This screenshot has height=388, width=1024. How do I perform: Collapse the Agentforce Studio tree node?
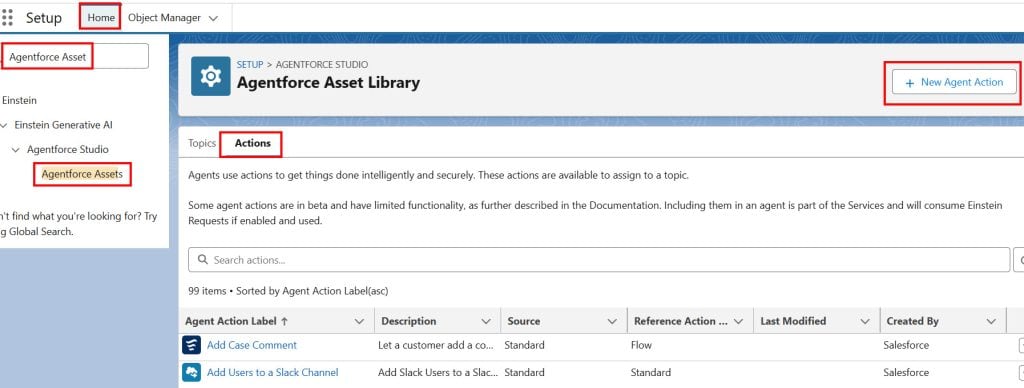point(16,150)
